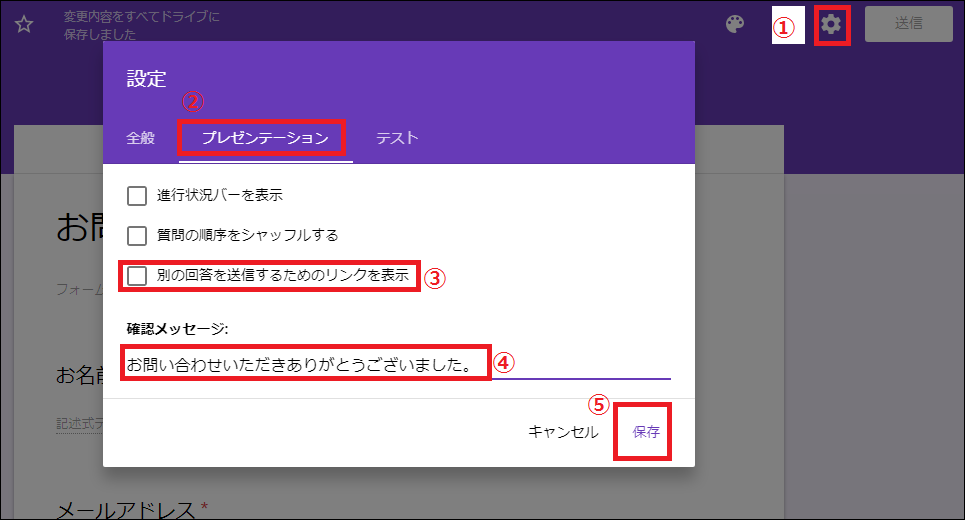The width and height of the screenshot is (965, 520).
Task: Click the 変更内容をすべてドライブに保存しました status text
Action: [x=142, y=25]
